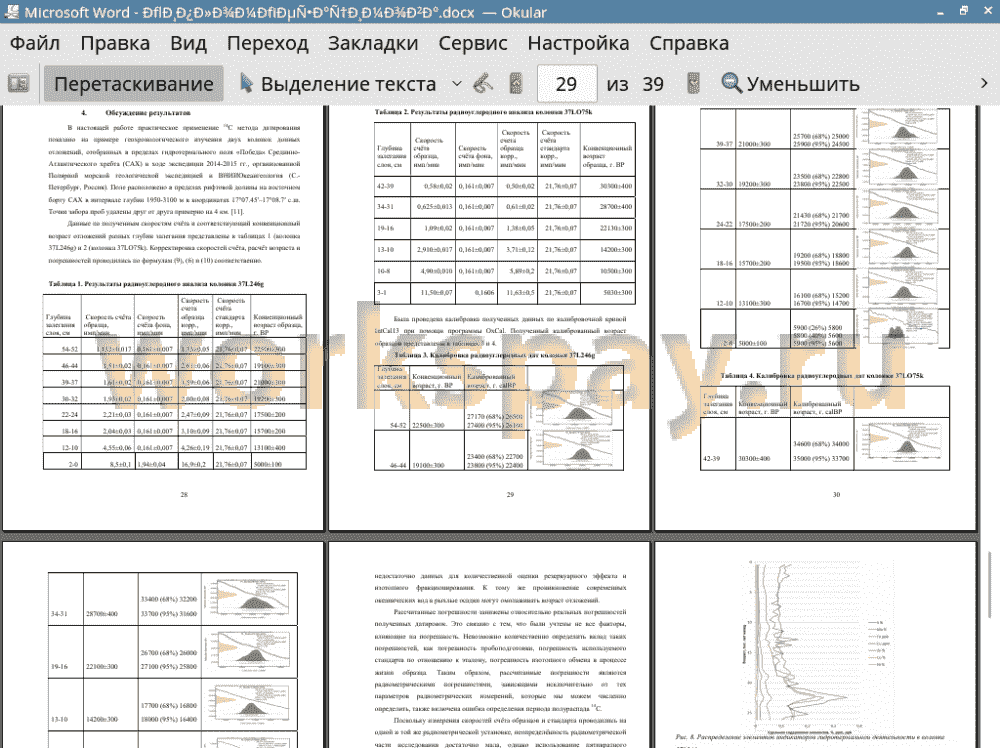Switch to Выделение текста selection mode
Viewport: 1000px width, 748px height.
(x=338, y=84)
